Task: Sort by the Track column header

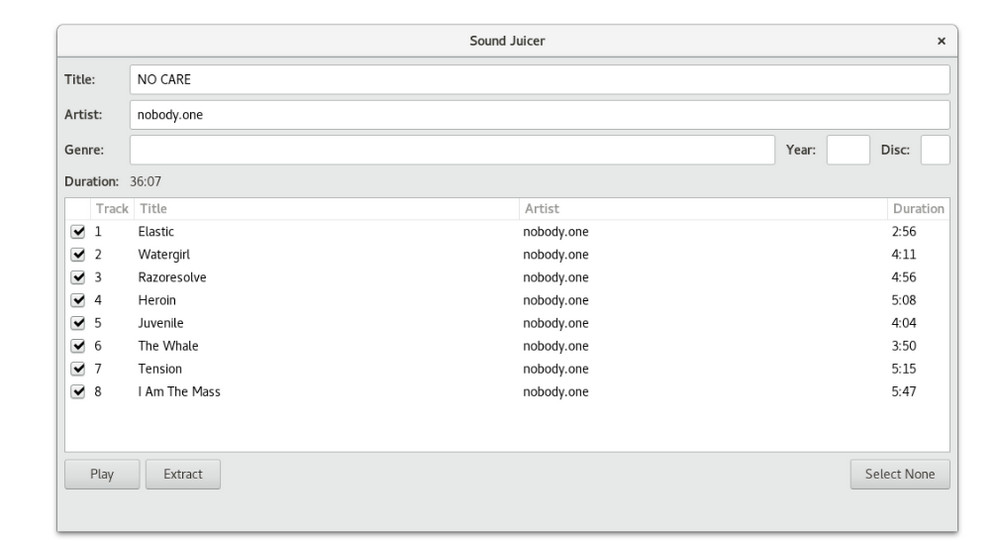Action: 112,209
